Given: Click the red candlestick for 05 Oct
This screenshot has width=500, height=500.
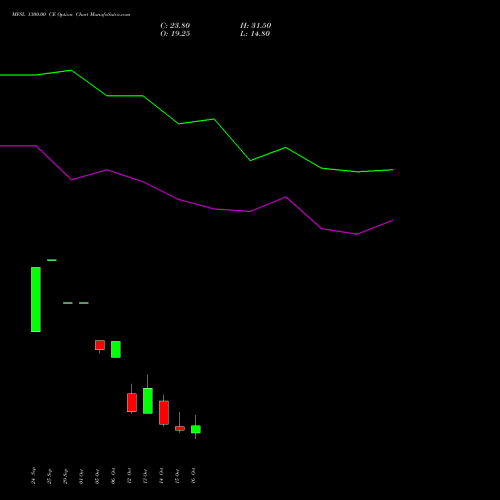Looking at the screenshot, I should (100, 345).
